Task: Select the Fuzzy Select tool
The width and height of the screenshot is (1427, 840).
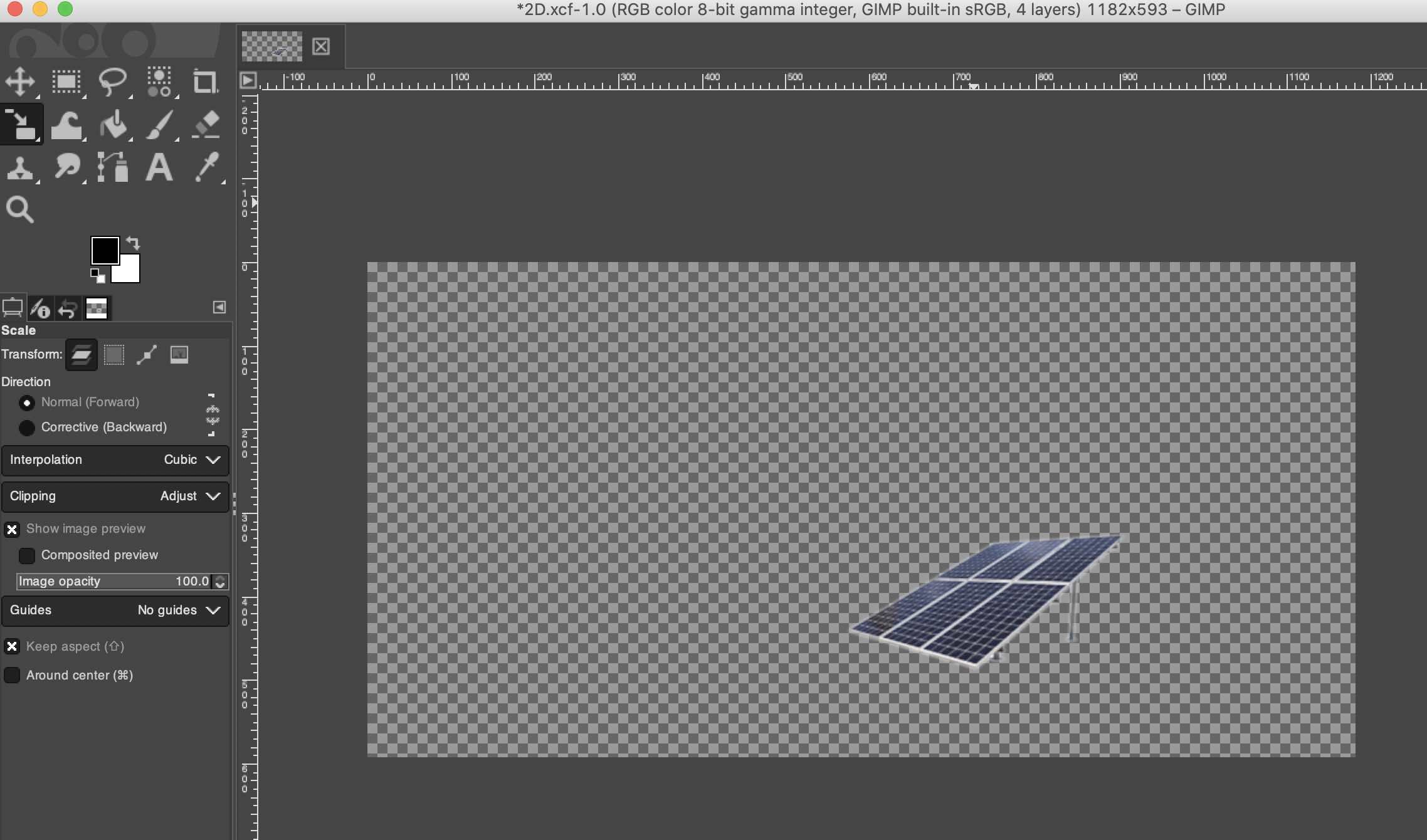Action: (159, 81)
